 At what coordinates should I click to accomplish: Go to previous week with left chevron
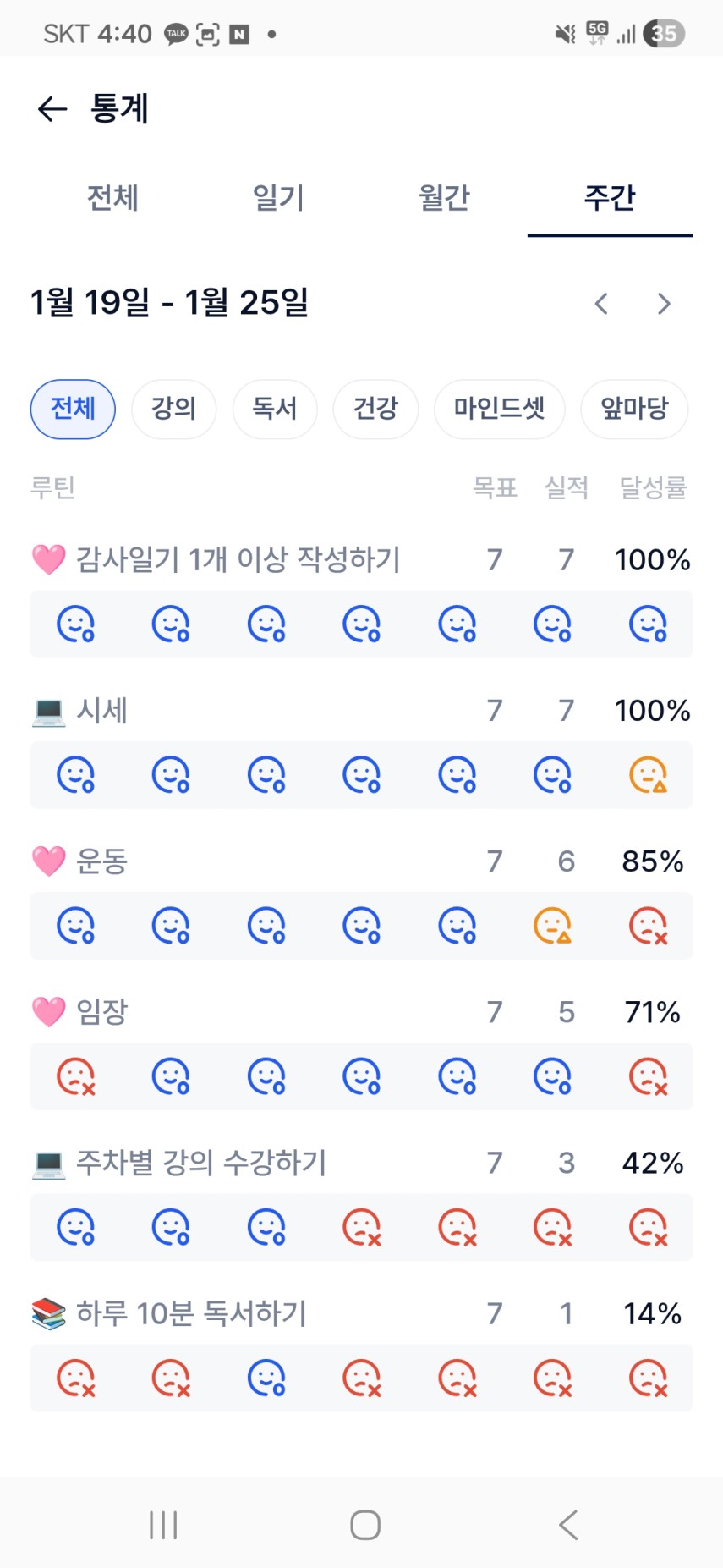(x=601, y=304)
